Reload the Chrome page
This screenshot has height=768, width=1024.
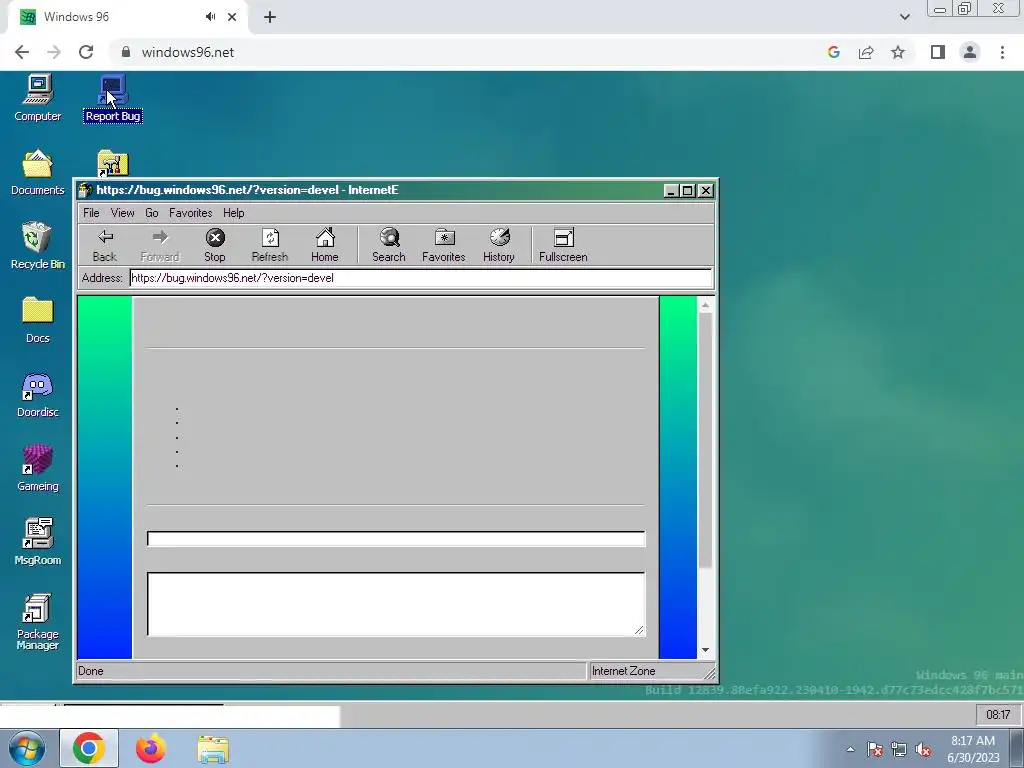tap(86, 52)
